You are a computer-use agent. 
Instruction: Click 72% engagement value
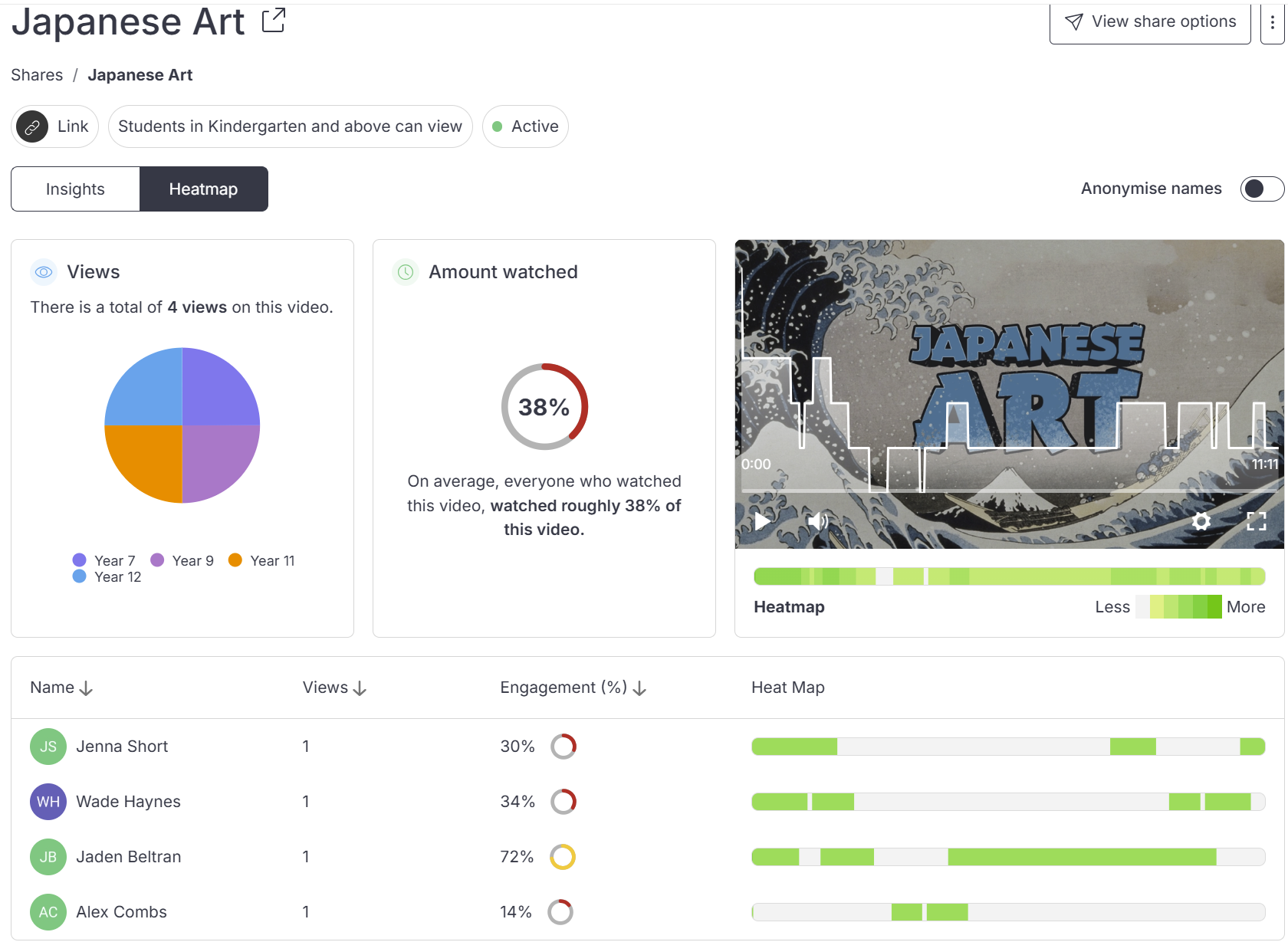pyautogui.click(x=517, y=857)
